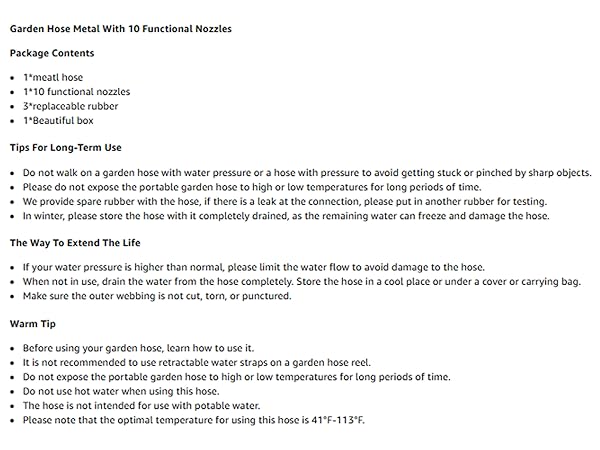Click the winter storage advice line
This screenshot has width=600, height=450.
click(x=286, y=216)
